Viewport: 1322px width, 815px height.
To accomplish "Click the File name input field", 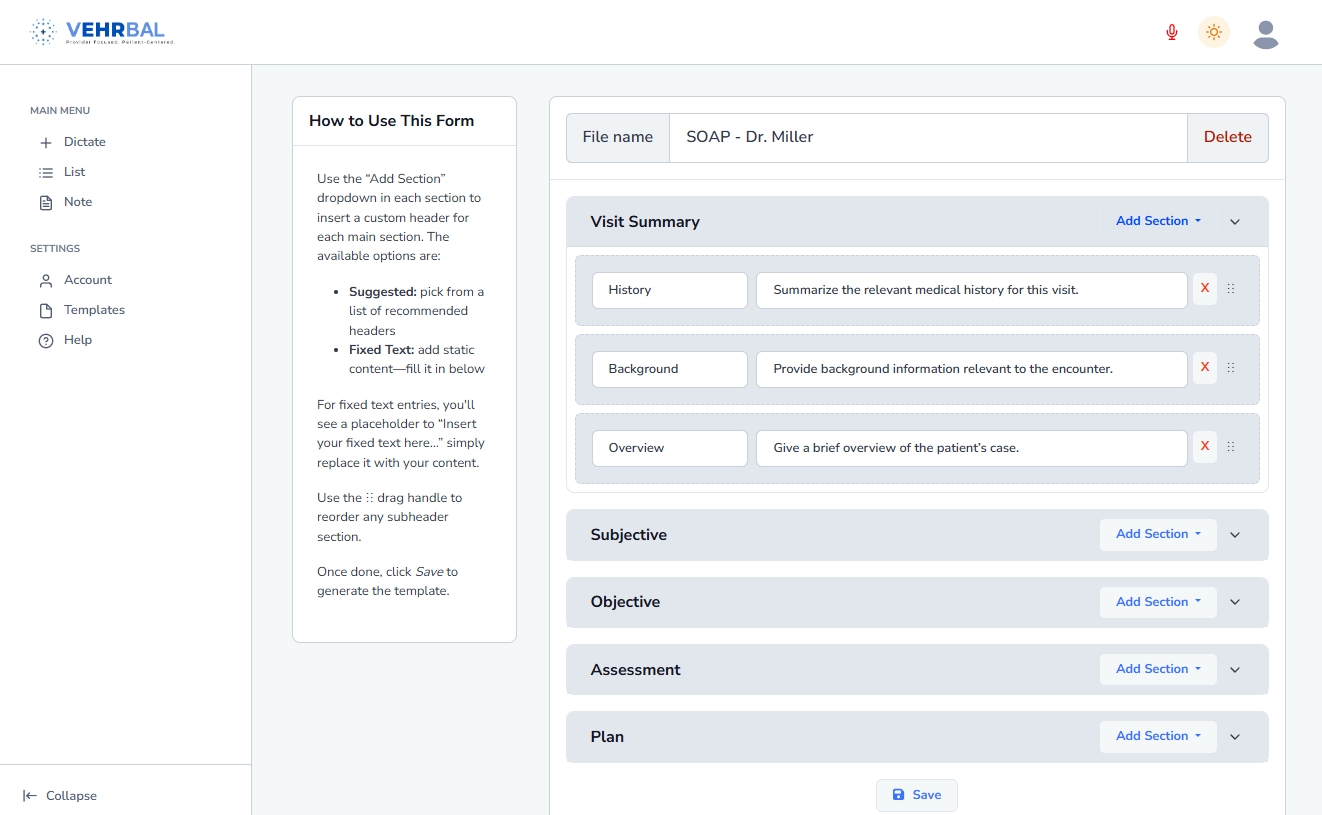I will (927, 137).
